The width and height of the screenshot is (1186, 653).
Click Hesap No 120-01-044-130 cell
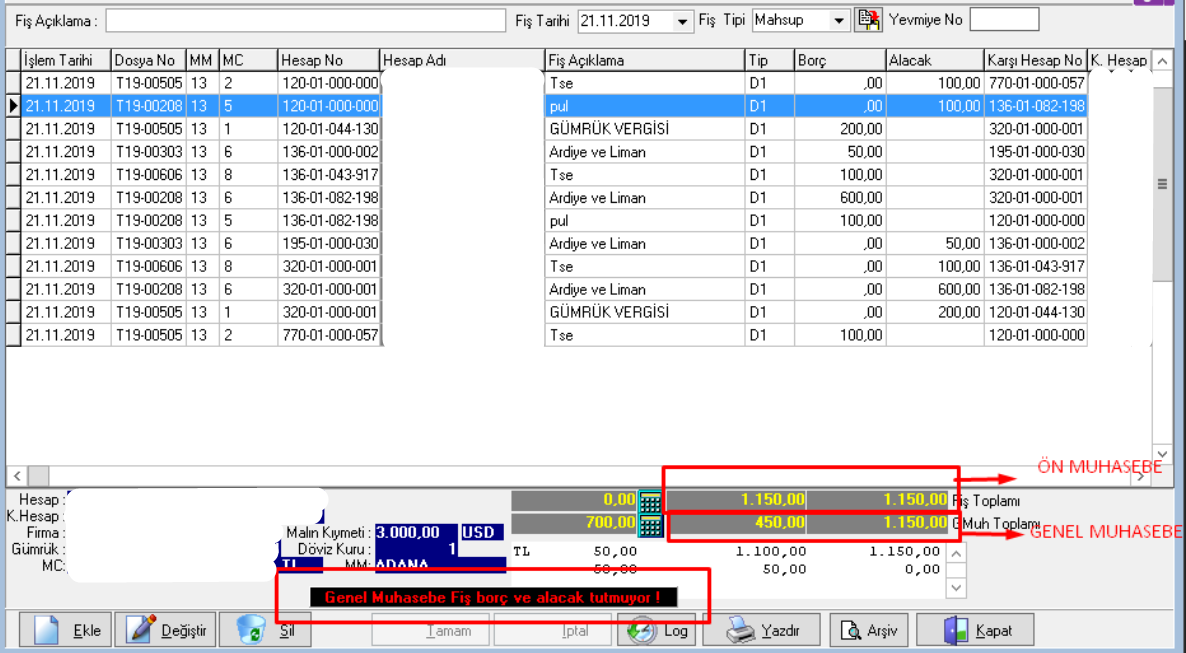(328, 129)
